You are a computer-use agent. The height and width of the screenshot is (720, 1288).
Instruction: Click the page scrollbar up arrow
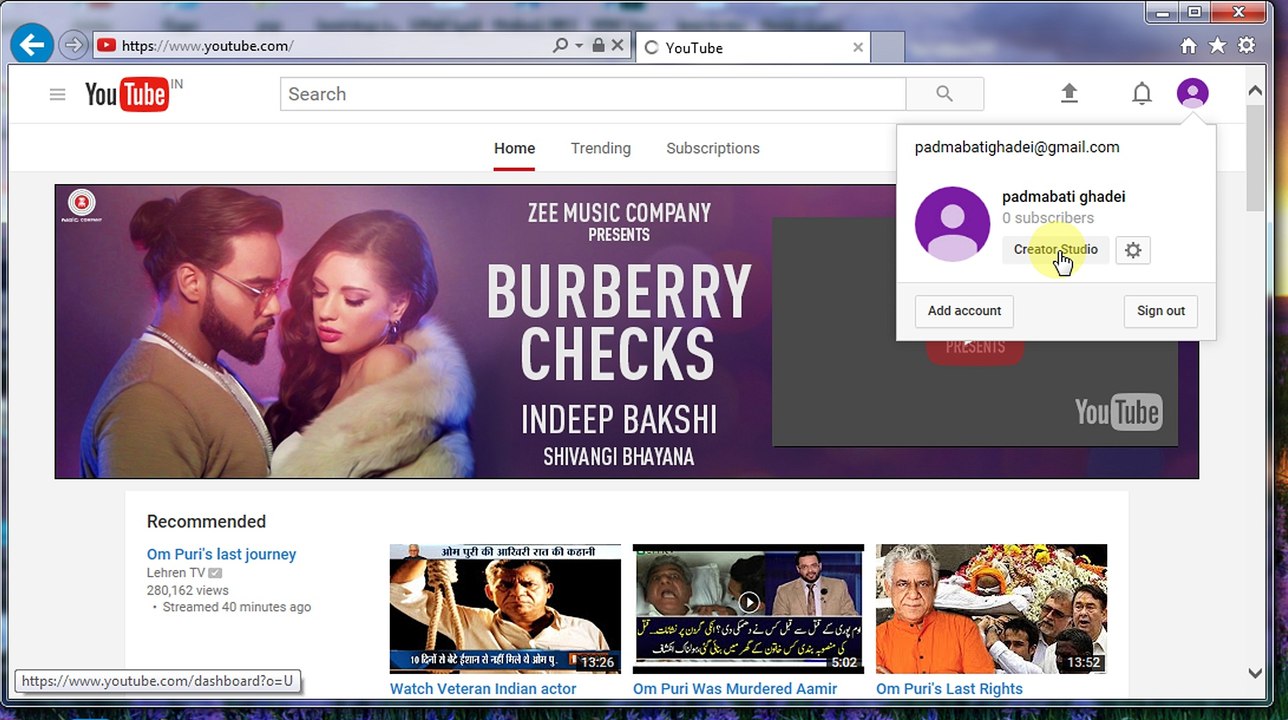tap(1255, 91)
